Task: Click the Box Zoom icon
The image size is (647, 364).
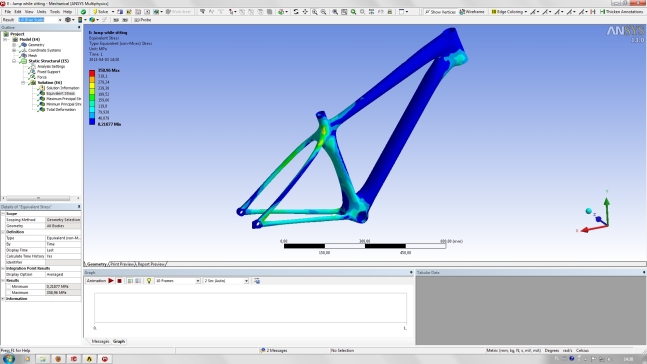Action: coord(324,12)
